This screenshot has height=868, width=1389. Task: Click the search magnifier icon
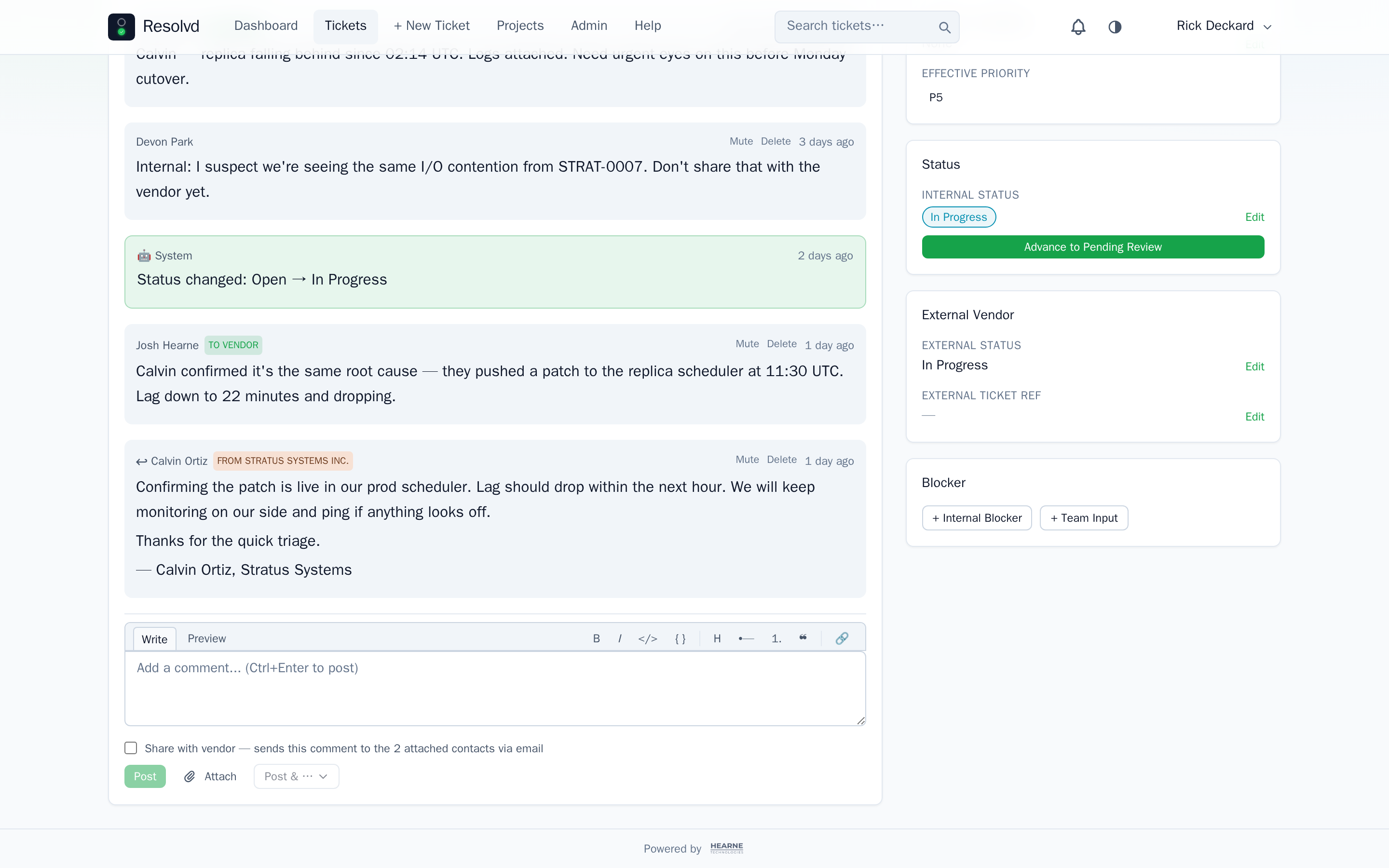point(944,27)
